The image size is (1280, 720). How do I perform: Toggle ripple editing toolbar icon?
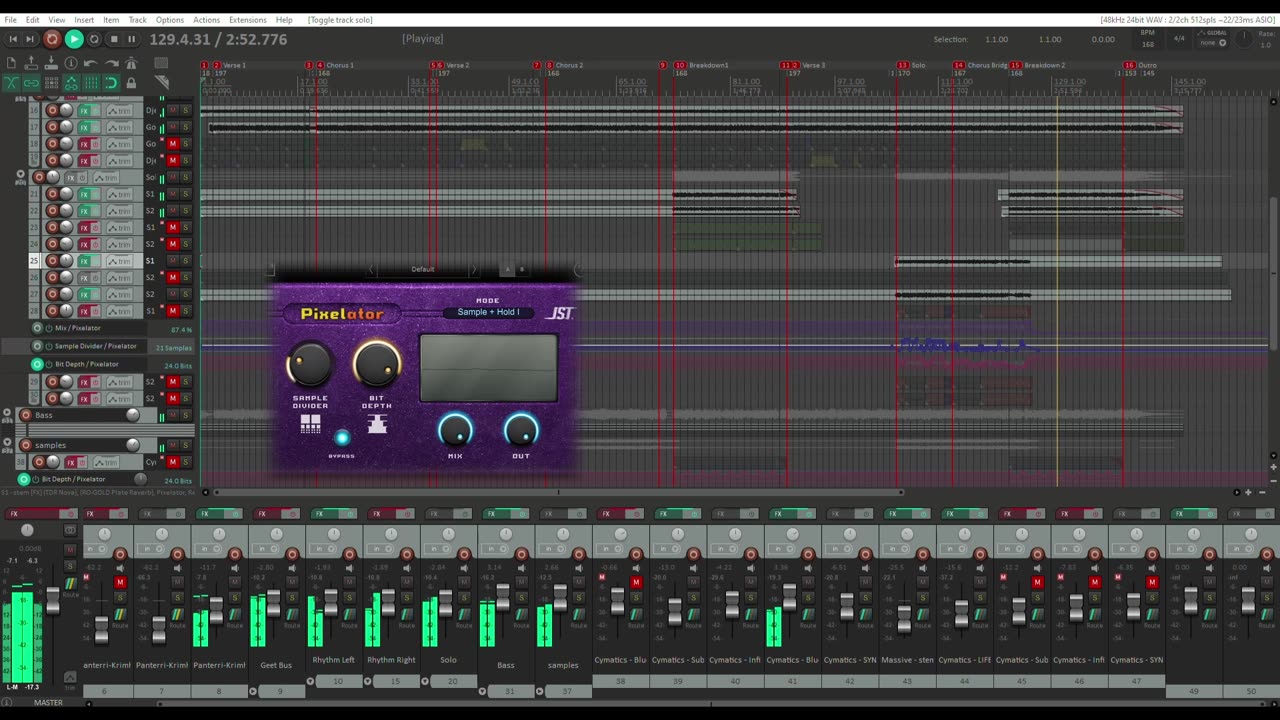tap(50, 83)
